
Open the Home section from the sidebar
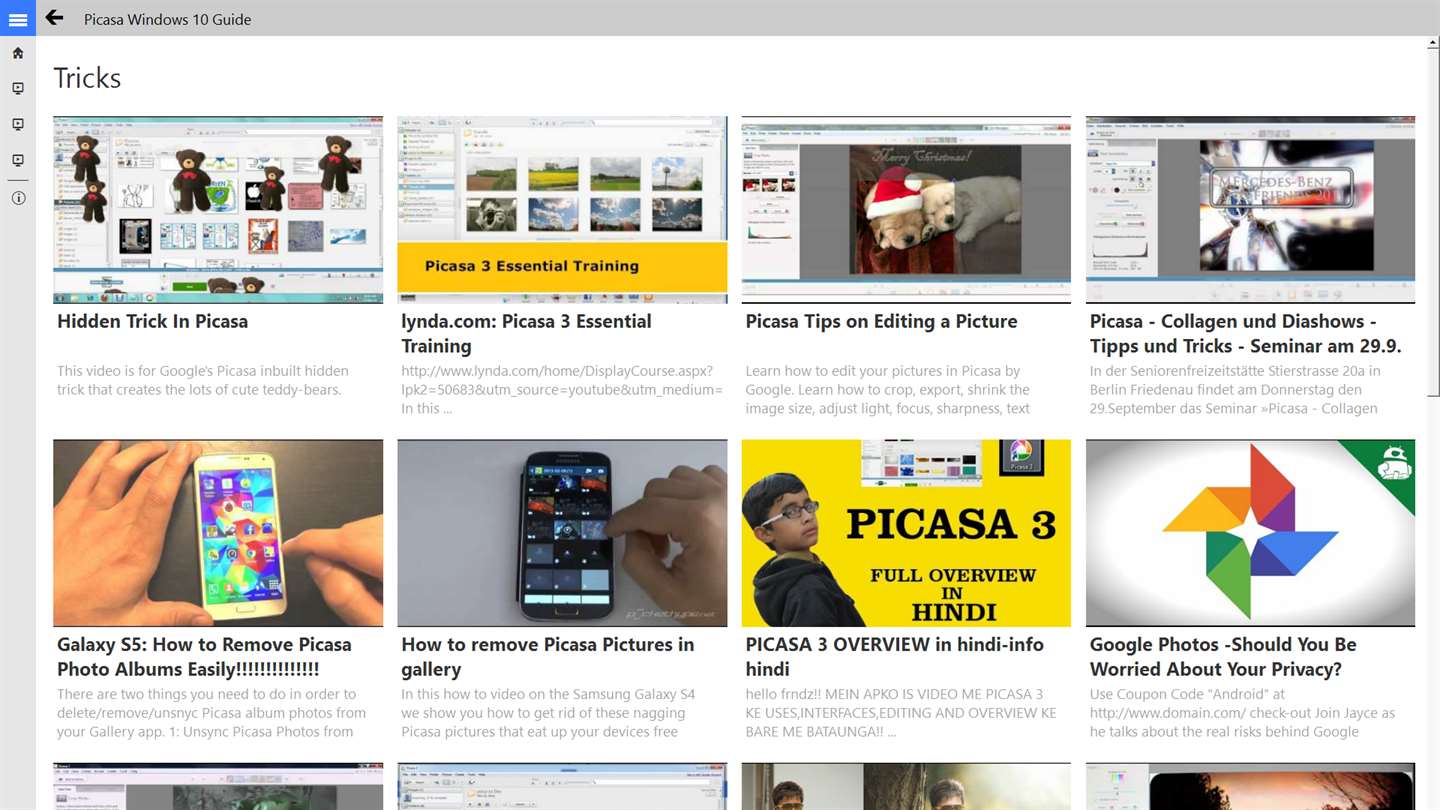(x=18, y=53)
